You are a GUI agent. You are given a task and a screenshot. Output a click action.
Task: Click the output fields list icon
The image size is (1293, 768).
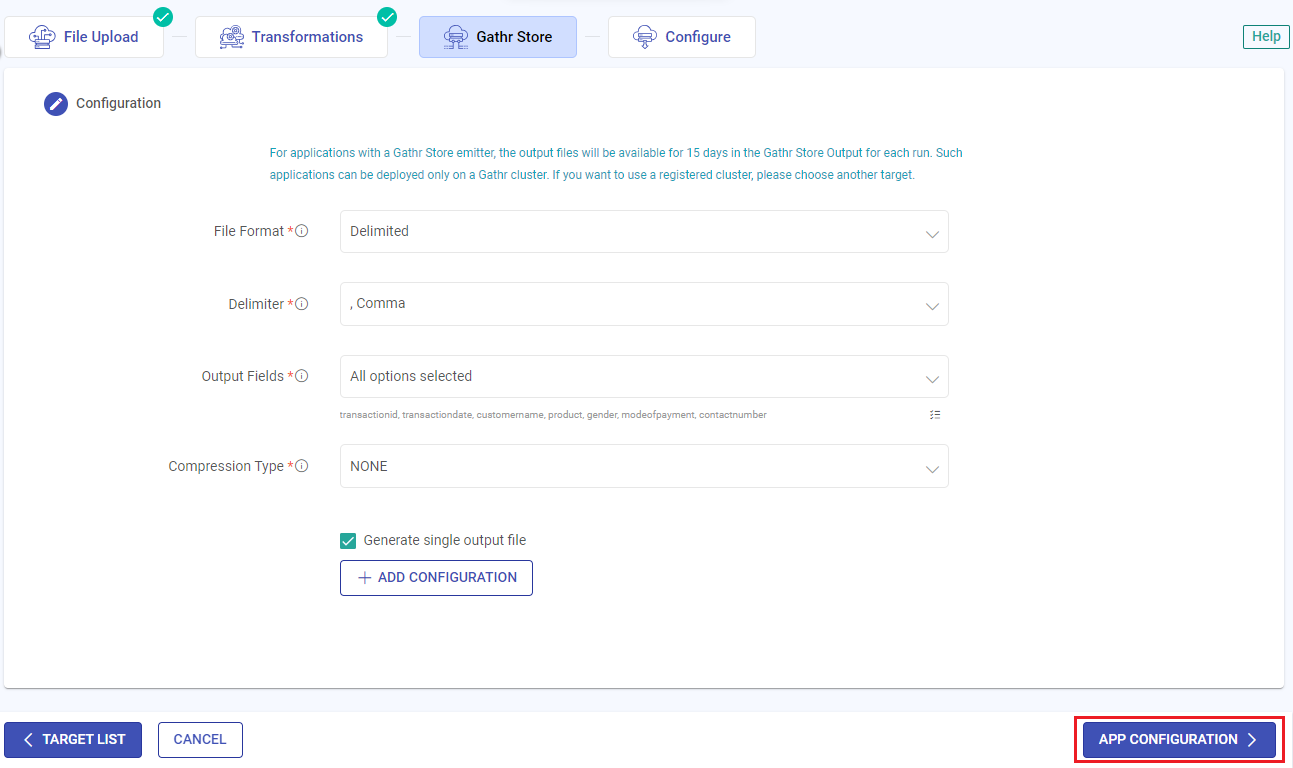[x=934, y=414]
